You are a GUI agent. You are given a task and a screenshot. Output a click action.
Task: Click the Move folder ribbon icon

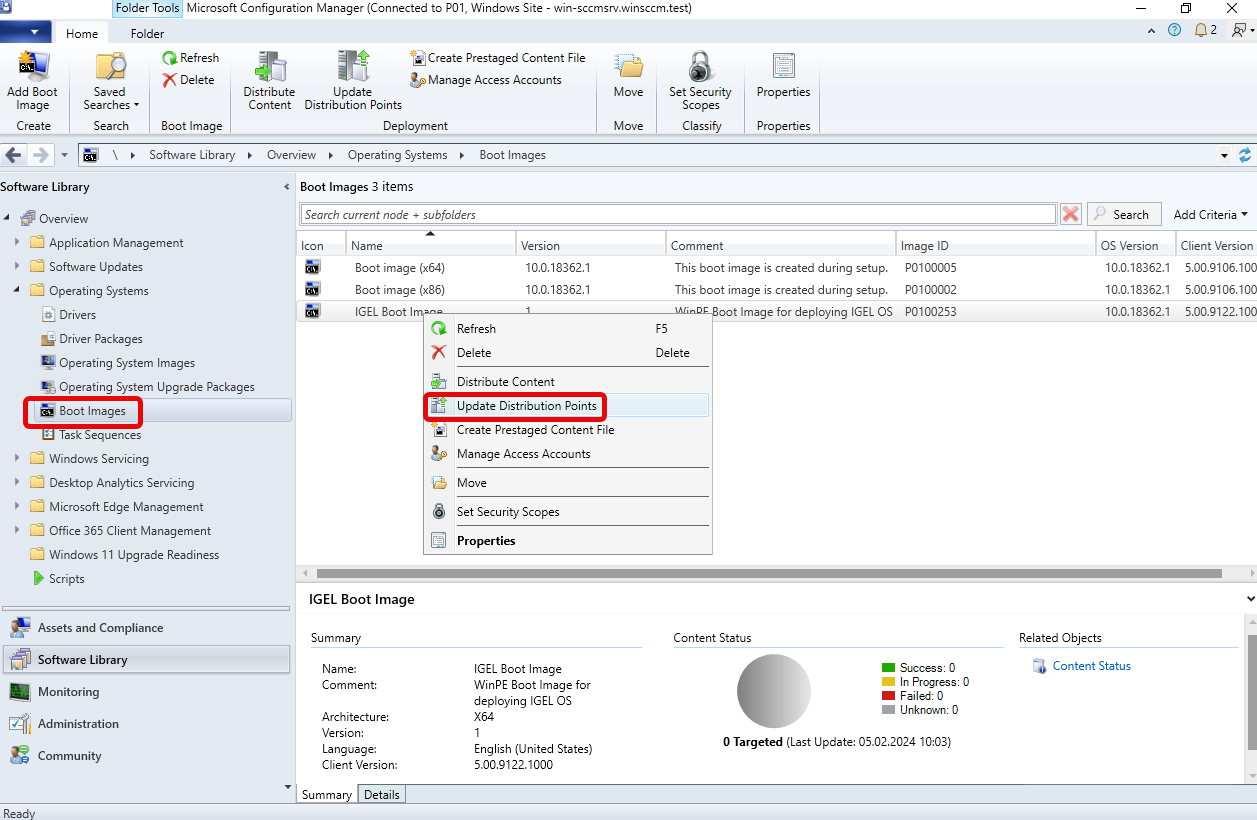(x=628, y=68)
